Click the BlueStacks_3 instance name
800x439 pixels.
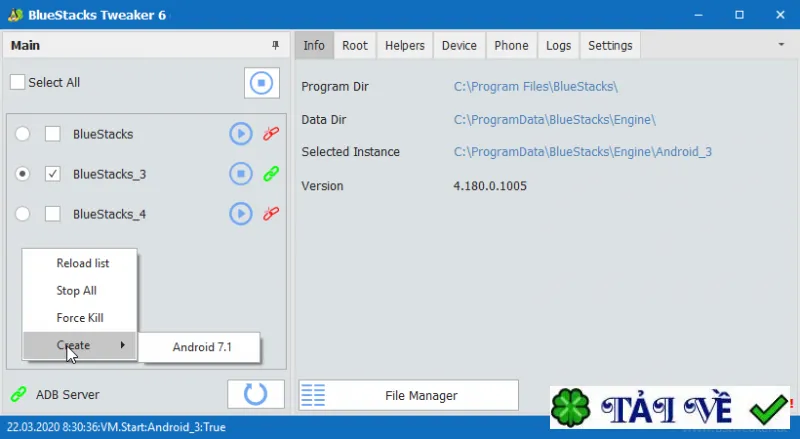click(x=109, y=174)
